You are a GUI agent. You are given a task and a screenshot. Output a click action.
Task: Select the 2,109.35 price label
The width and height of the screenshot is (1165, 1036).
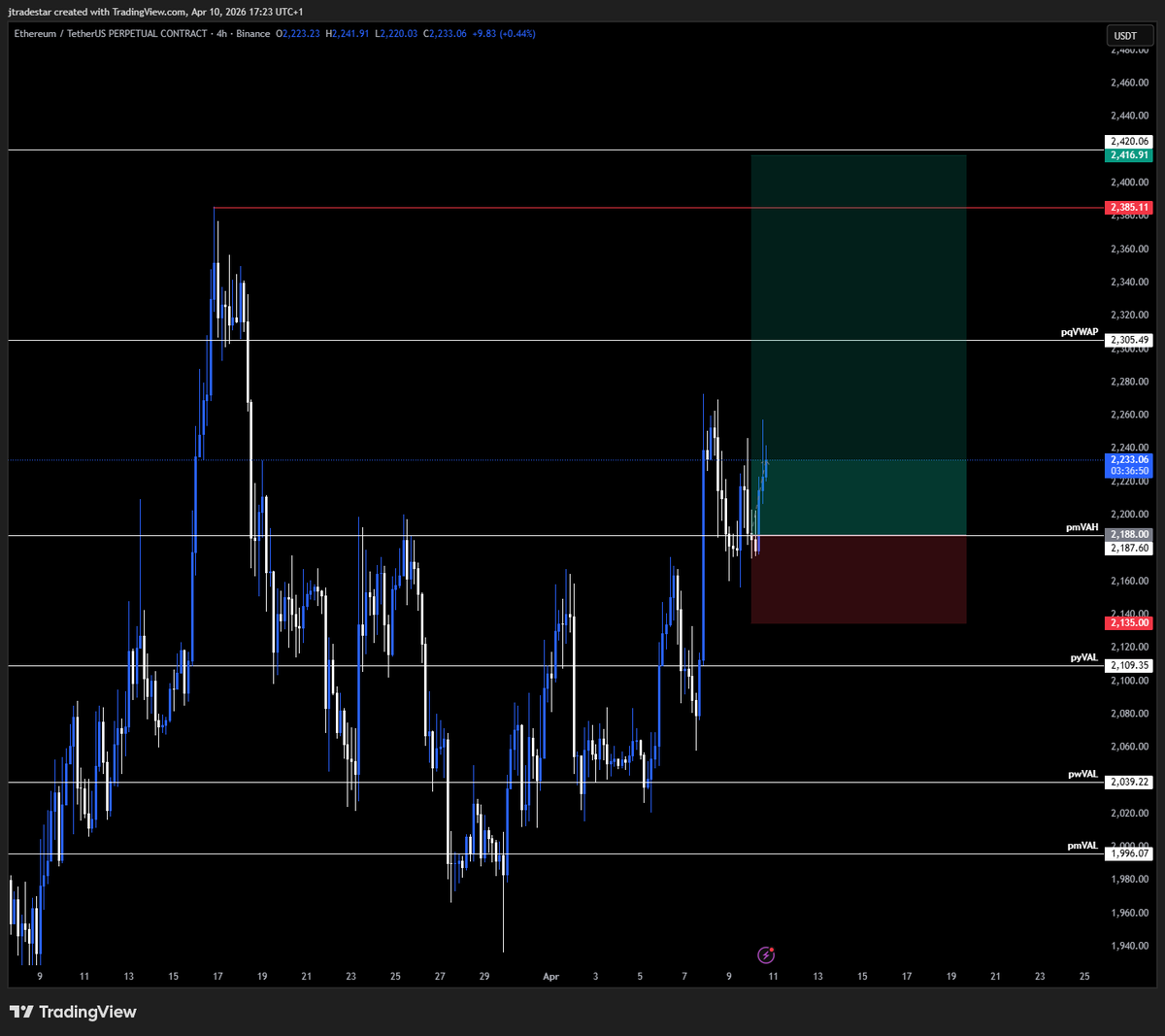[x=1129, y=666]
